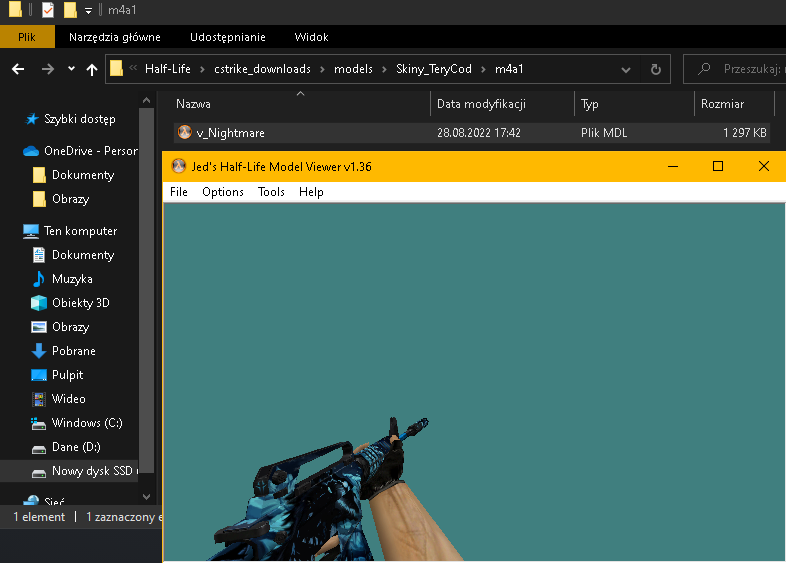
Task: Open quick access toolbar customize dropdown
Action: coord(88,11)
